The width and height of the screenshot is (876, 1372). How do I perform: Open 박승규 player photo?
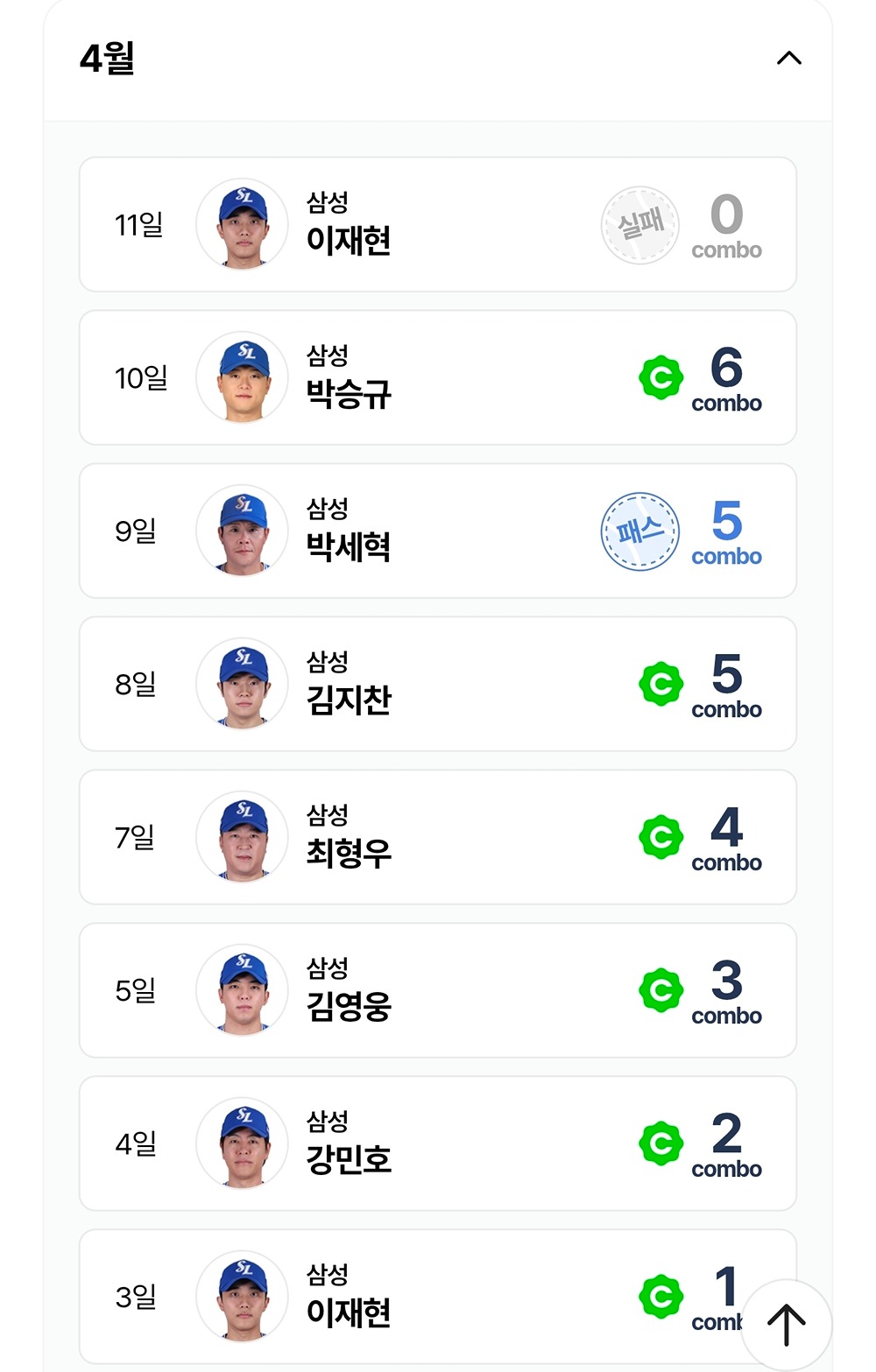pyautogui.click(x=243, y=378)
